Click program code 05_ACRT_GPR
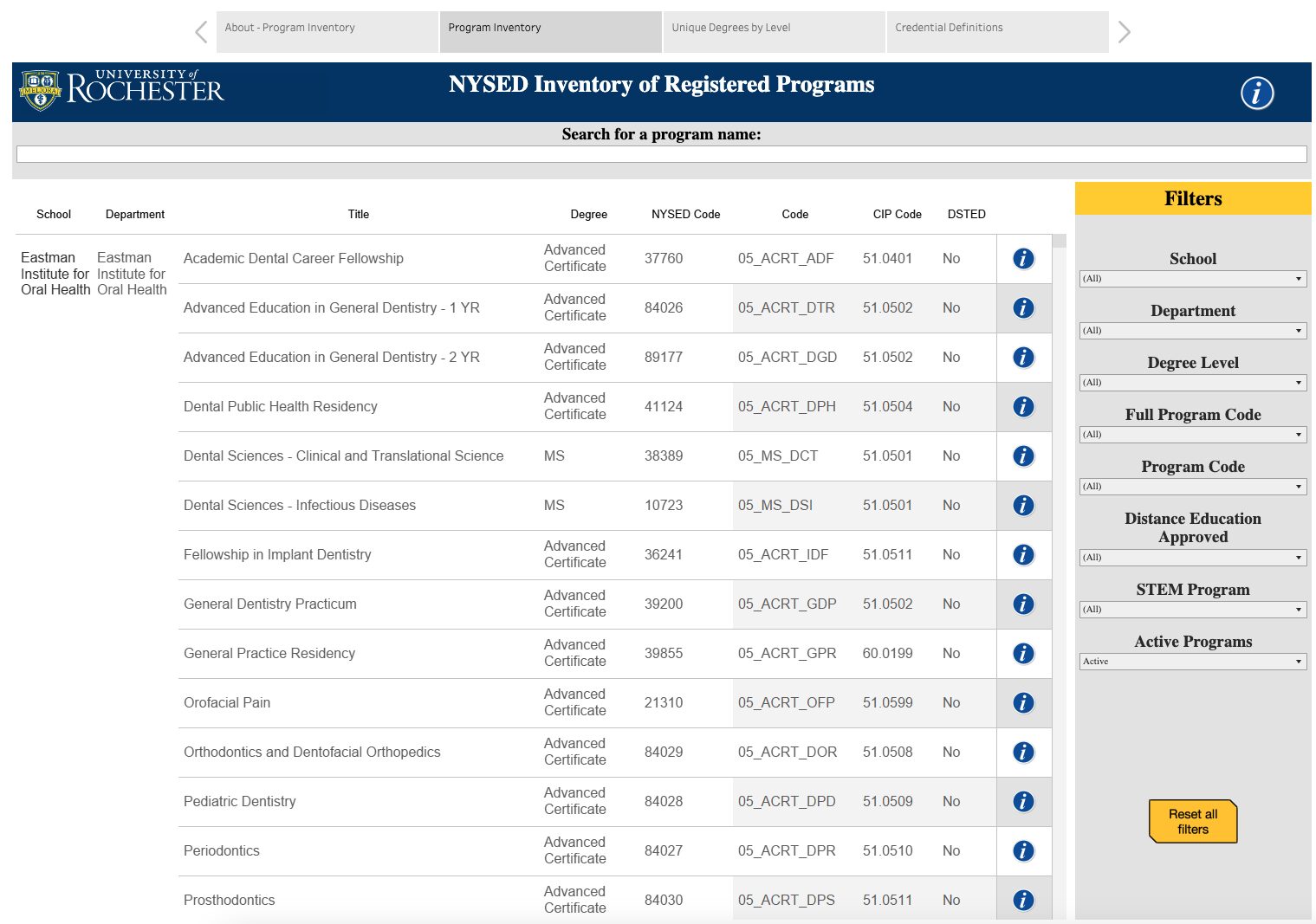Image resolution: width=1316 pixels, height=924 pixels. (x=788, y=653)
